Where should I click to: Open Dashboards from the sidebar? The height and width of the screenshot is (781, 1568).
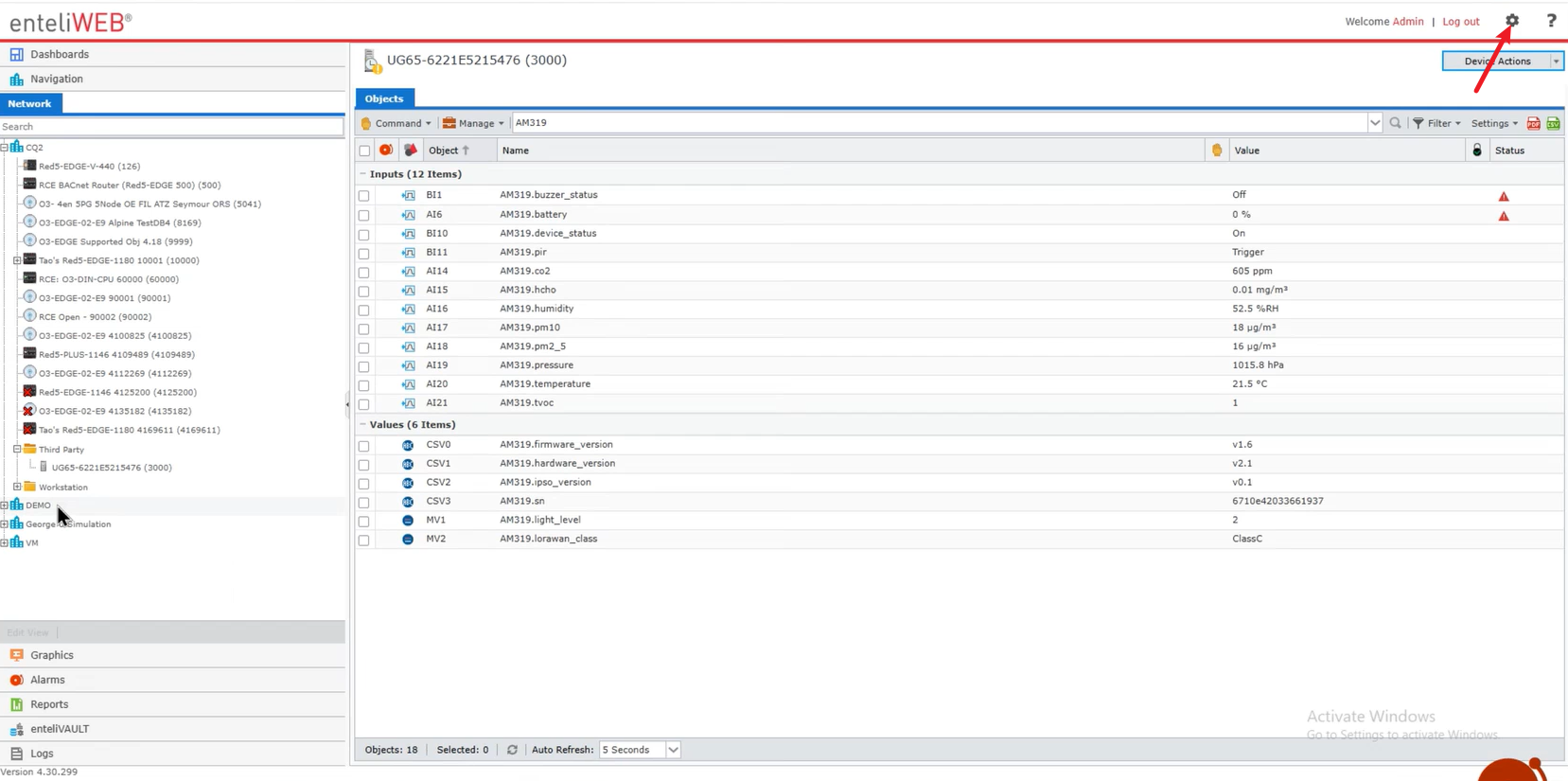60,55
